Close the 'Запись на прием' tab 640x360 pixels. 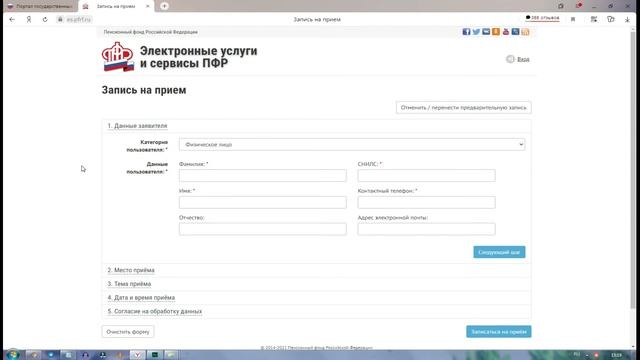148,6
